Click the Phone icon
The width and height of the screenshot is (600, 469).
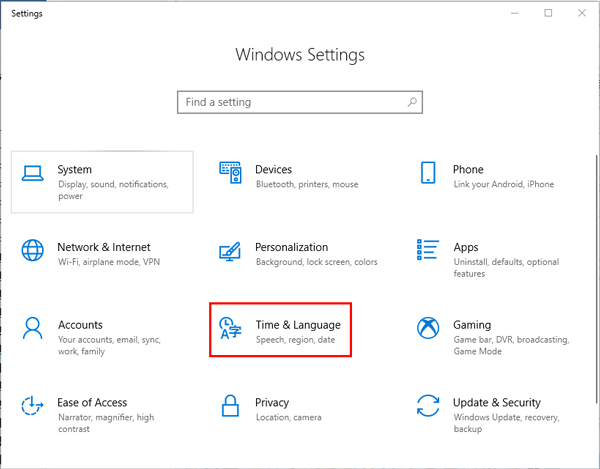click(428, 173)
